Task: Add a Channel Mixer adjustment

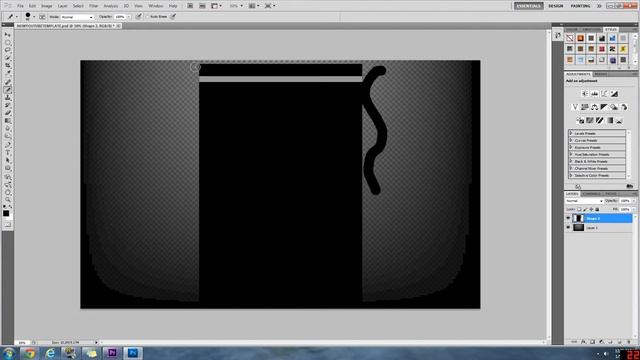Action: 624,107
